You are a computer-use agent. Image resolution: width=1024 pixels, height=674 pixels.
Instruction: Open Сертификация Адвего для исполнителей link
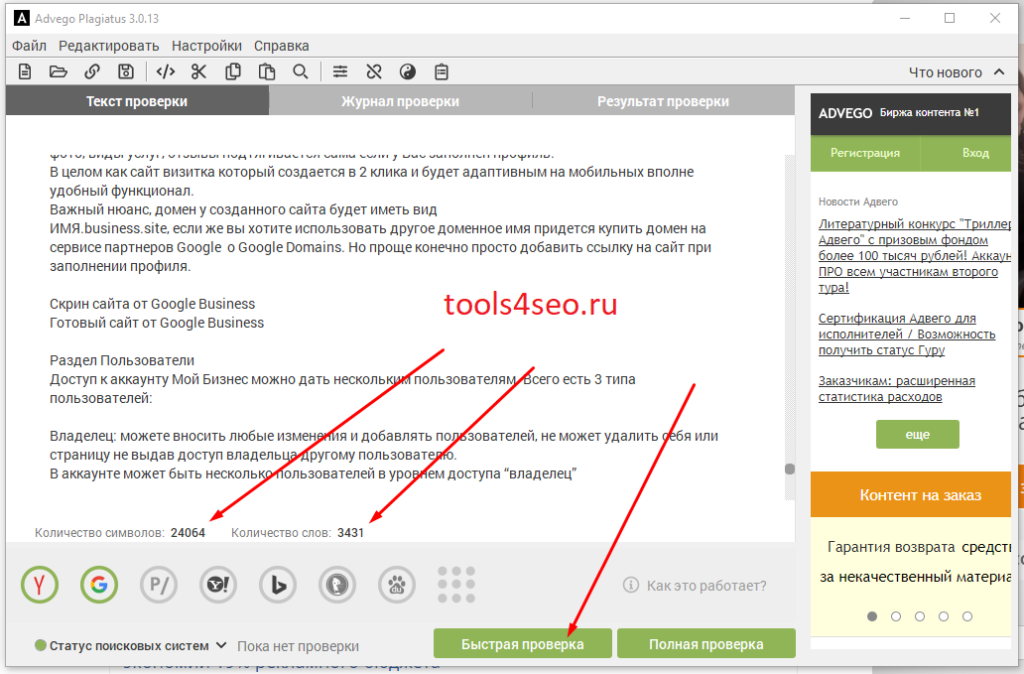pyautogui.click(x=906, y=334)
